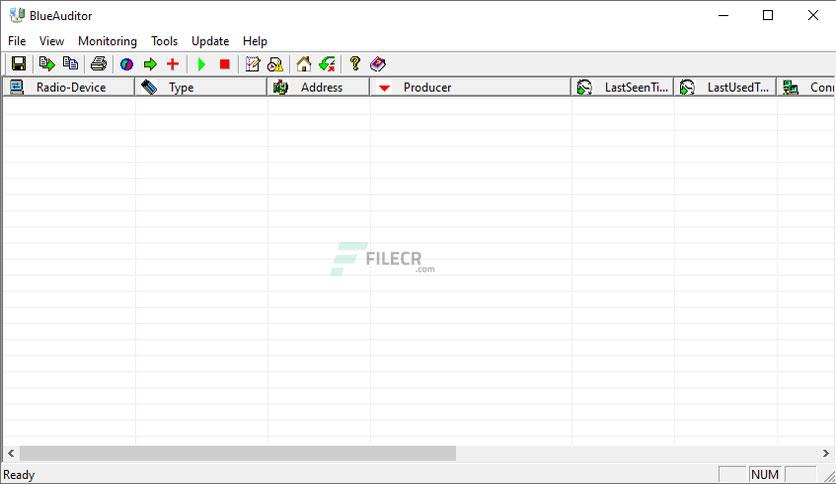Click the red plus icon

173,64
